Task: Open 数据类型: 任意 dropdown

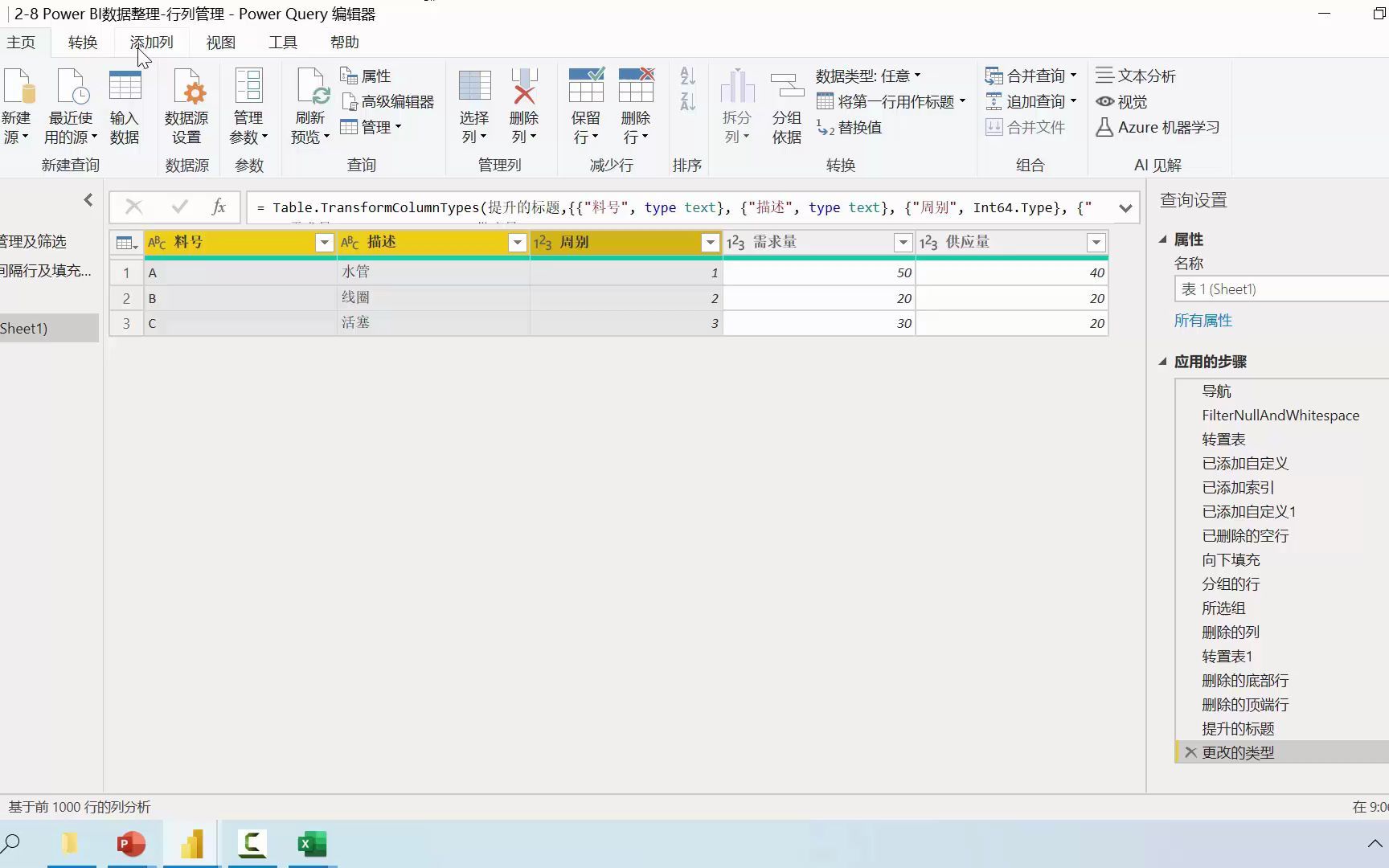Action: tap(868, 76)
